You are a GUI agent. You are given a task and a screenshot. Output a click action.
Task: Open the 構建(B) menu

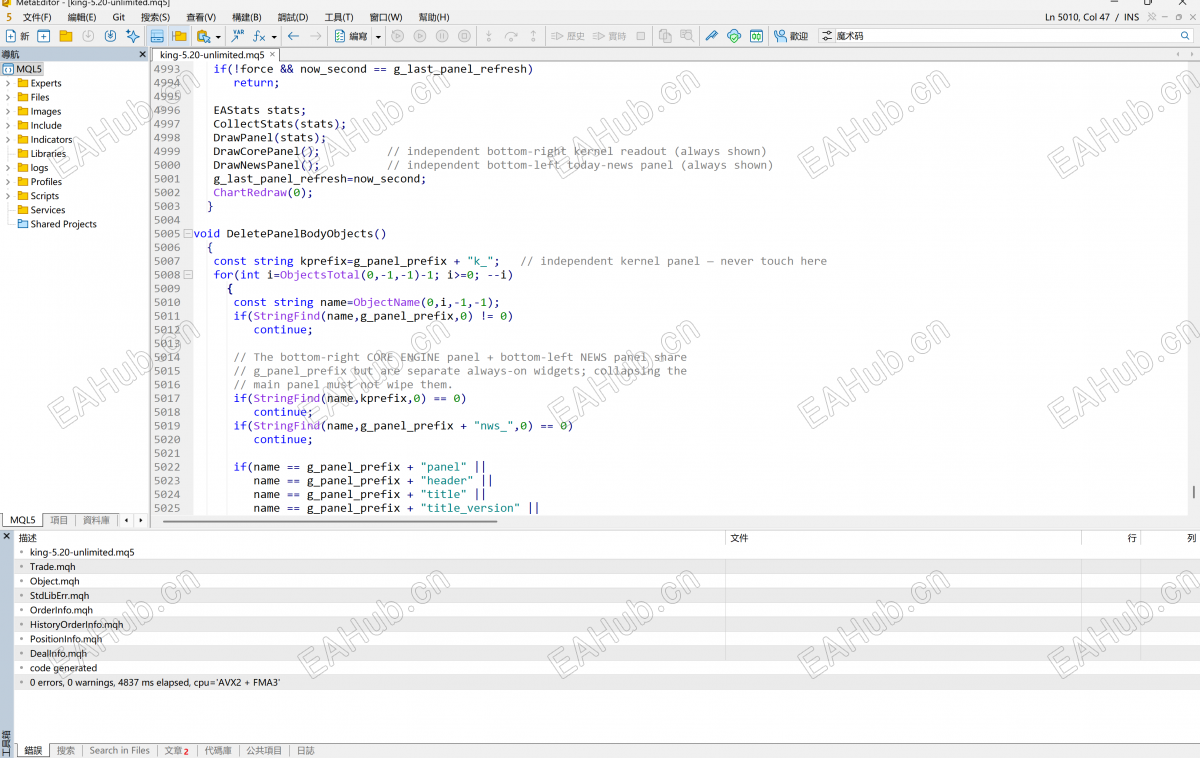[x=246, y=17]
